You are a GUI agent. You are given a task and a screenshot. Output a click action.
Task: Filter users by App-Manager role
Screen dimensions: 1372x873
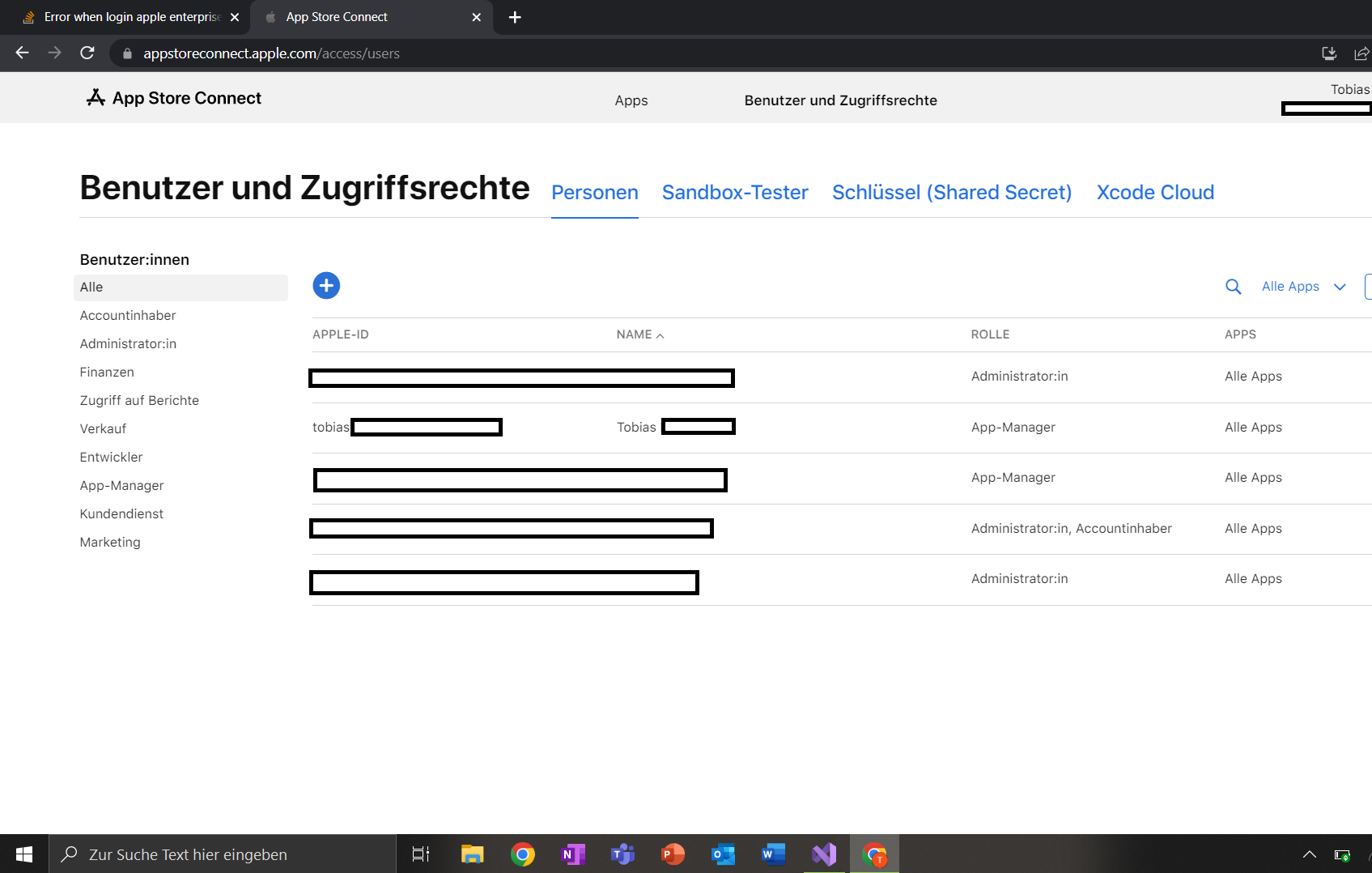point(121,486)
